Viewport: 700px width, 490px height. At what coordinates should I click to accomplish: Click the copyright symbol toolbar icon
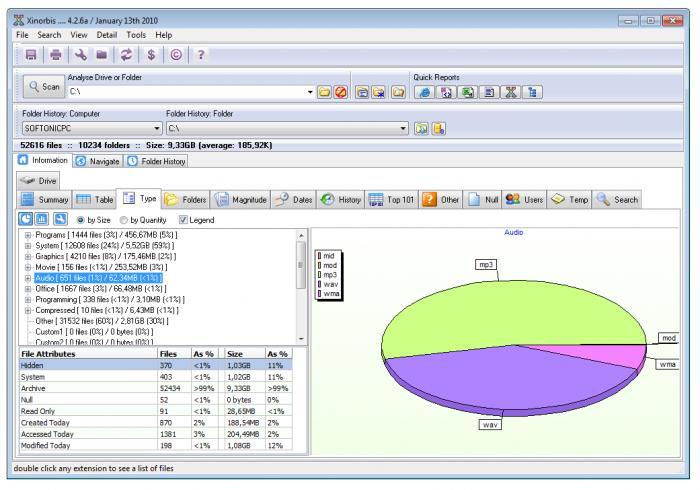pyautogui.click(x=176, y=55)
